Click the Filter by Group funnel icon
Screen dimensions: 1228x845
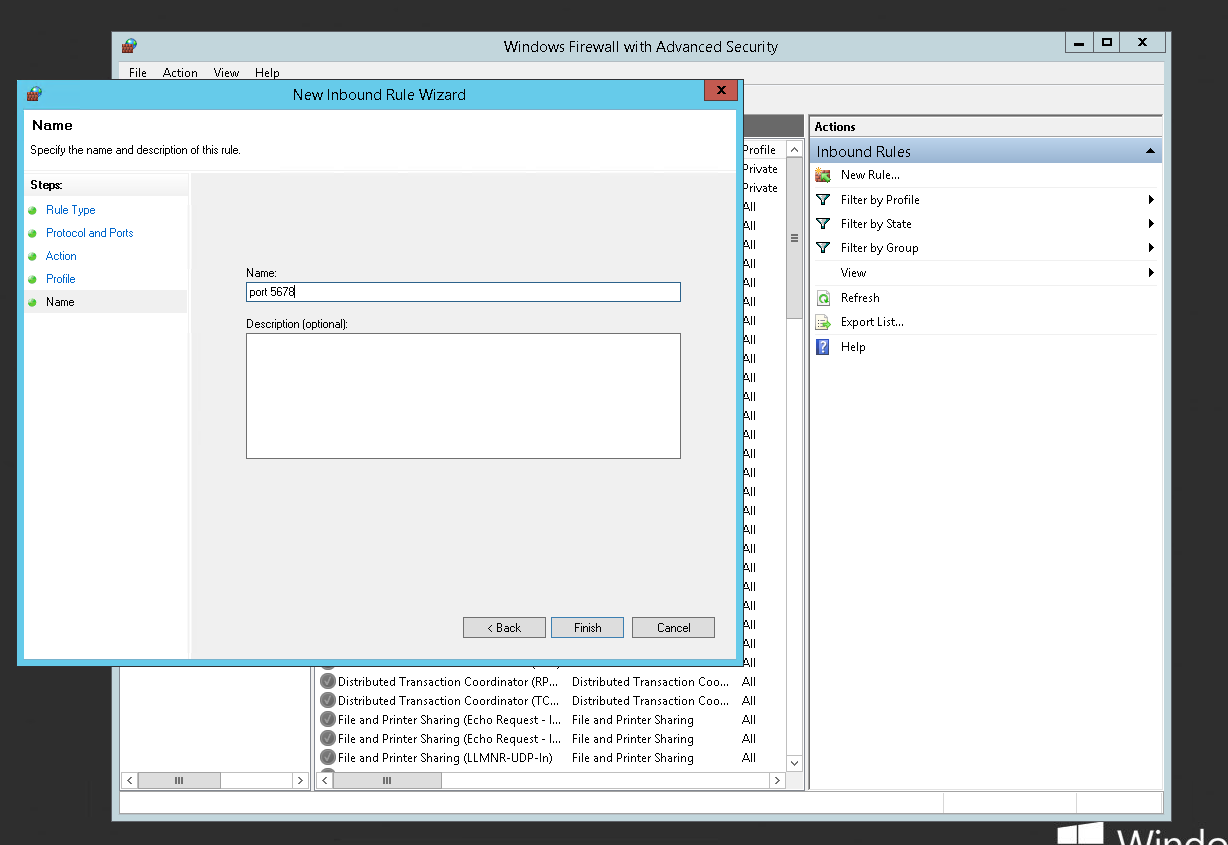click(823, 248)
